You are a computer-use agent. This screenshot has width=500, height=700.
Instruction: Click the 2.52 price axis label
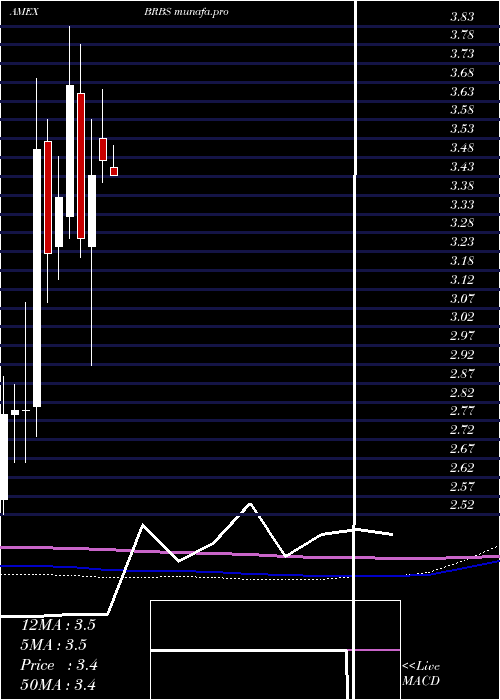click(x=462, y=505)
